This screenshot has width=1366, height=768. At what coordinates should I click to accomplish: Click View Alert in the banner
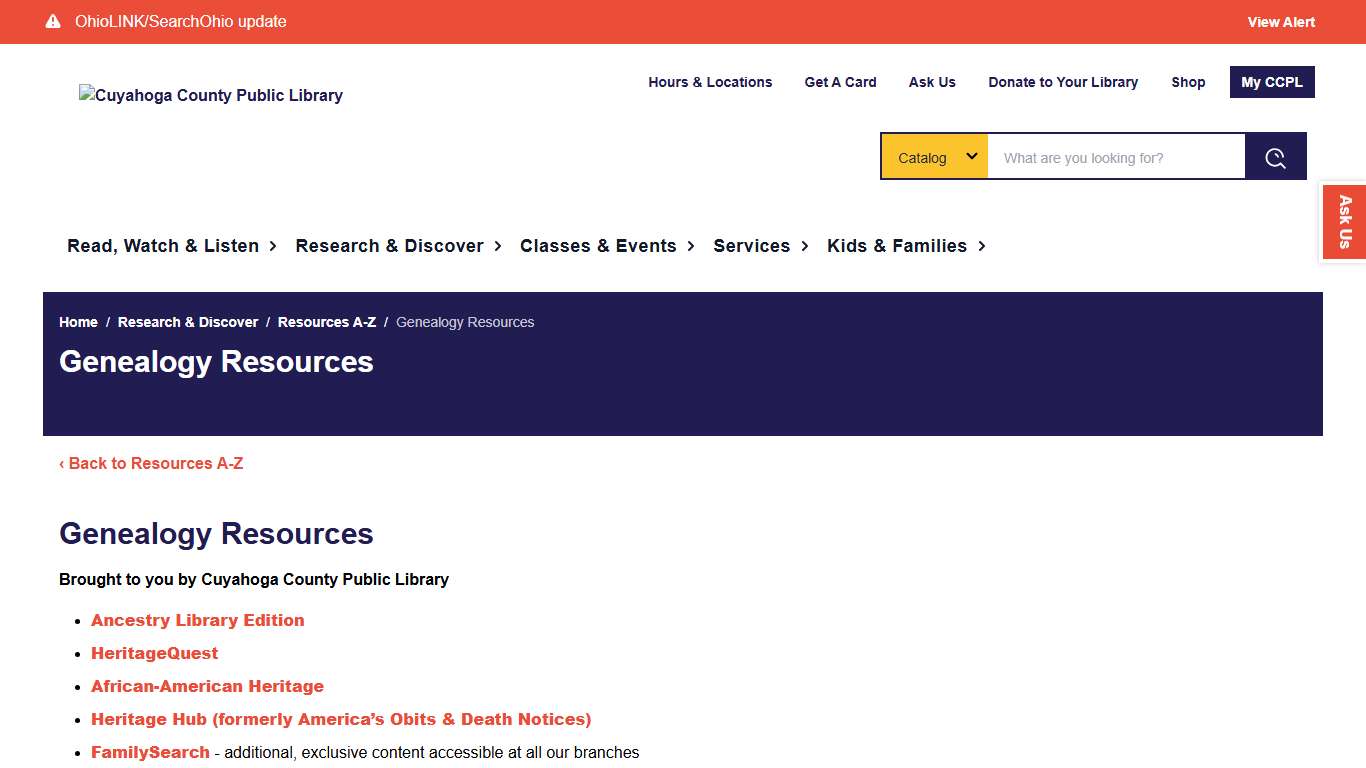pyautogui.click(x=1280, y=21)
